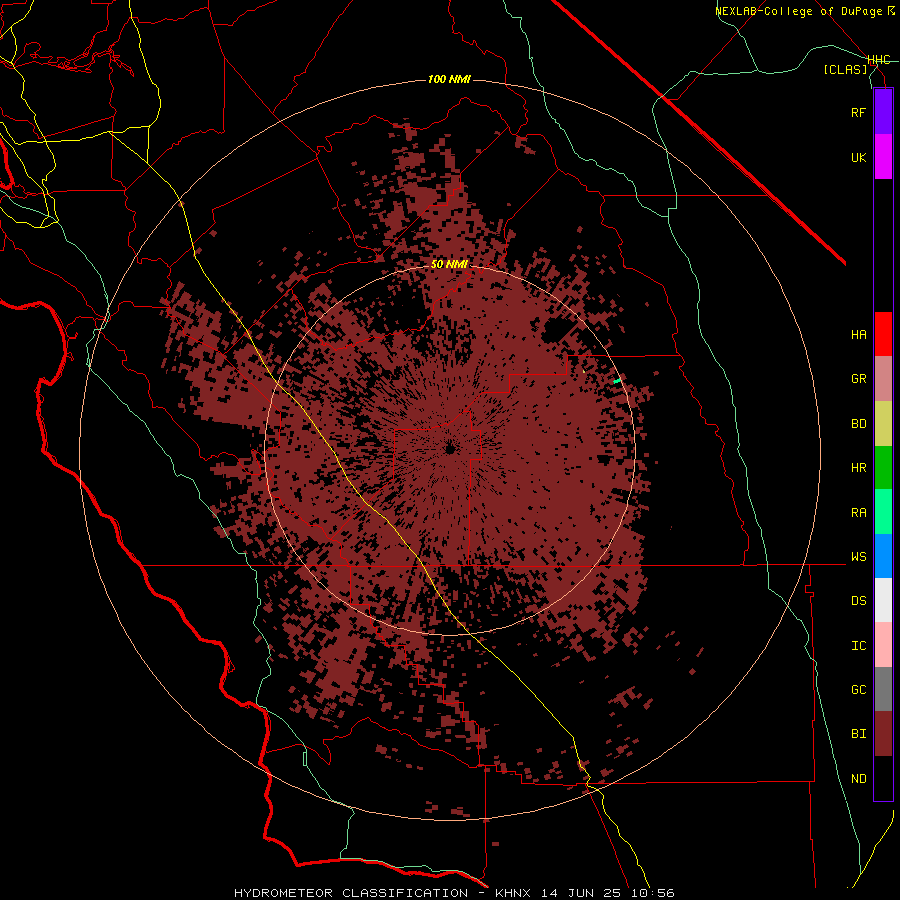Click the HR legend label
Screen dimensions: 900x900
pyautogui.click(x=858, y=468)
